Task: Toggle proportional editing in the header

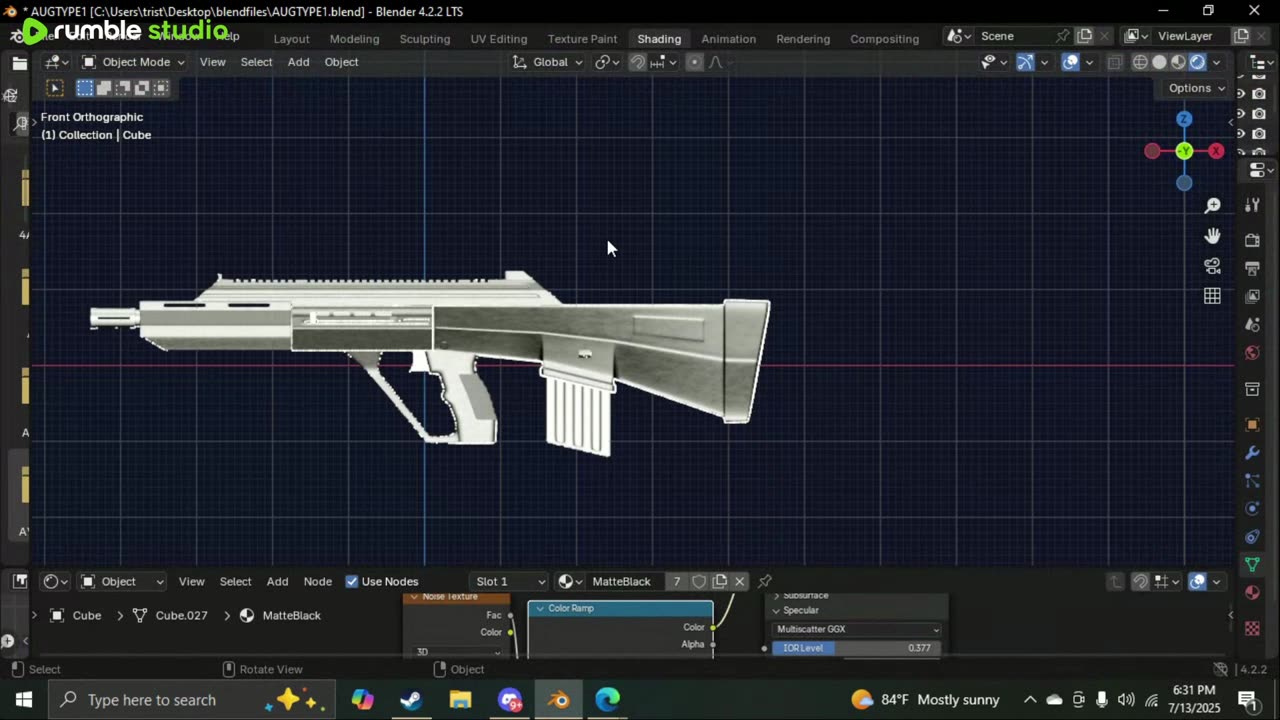Action: click(694, 62)
